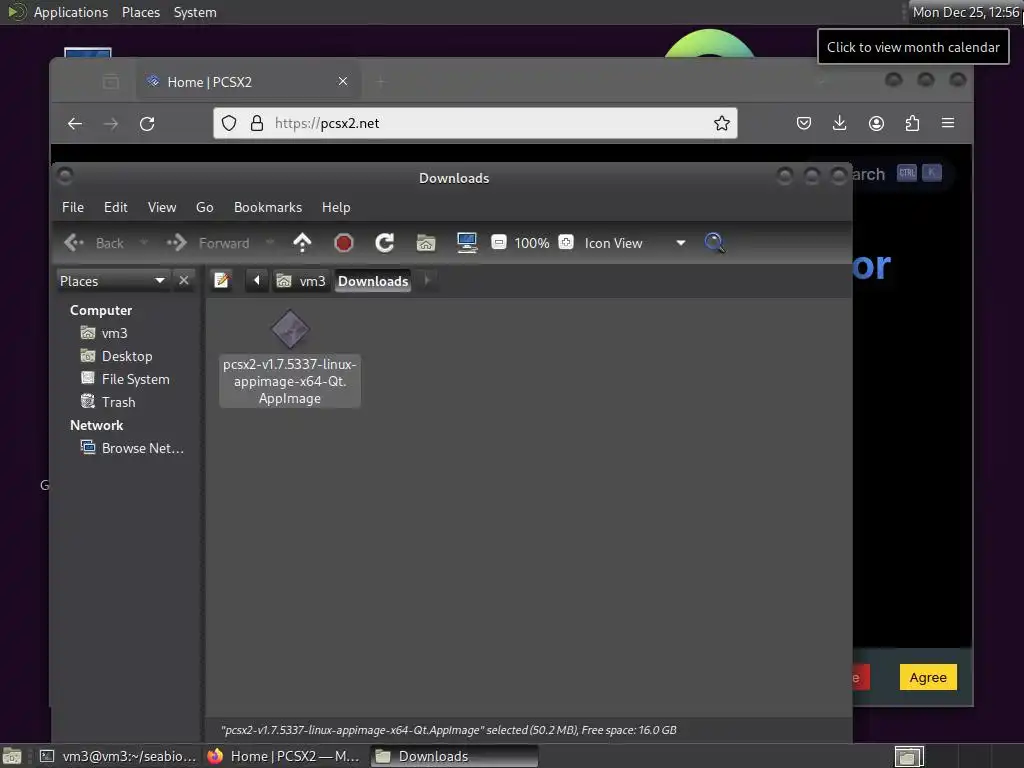1024x768 pixels.
Task: Click the path bar right scroll arrow
Action: (x=427, y=281)
